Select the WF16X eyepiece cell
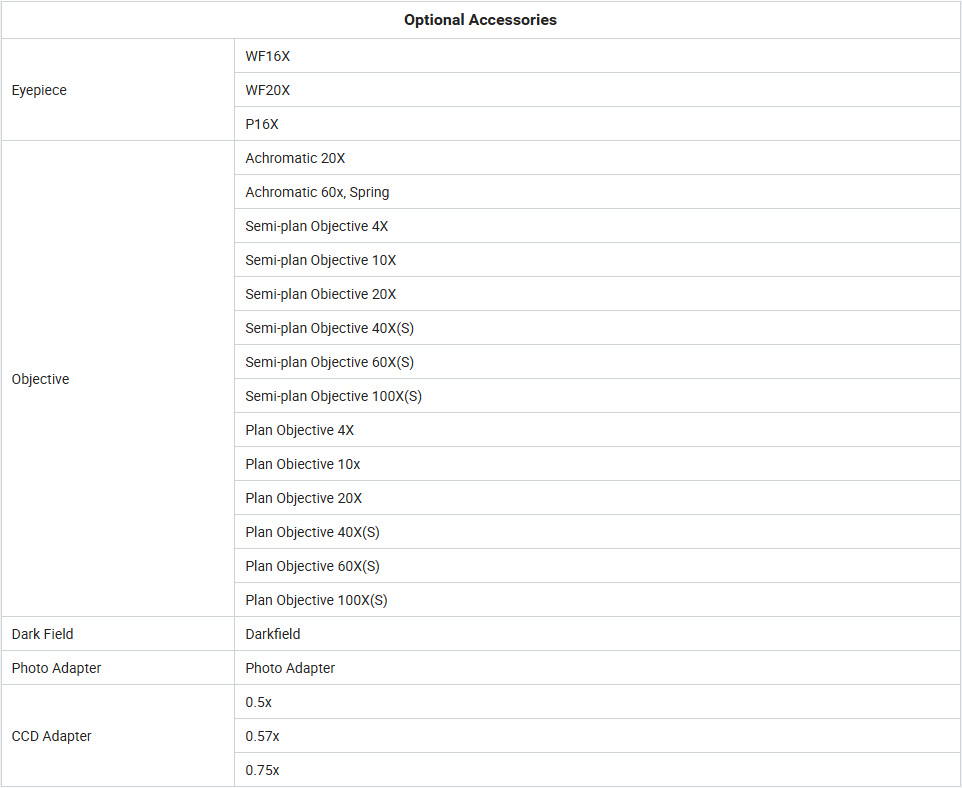Screen dimensions: 962x788 (598, 56)
